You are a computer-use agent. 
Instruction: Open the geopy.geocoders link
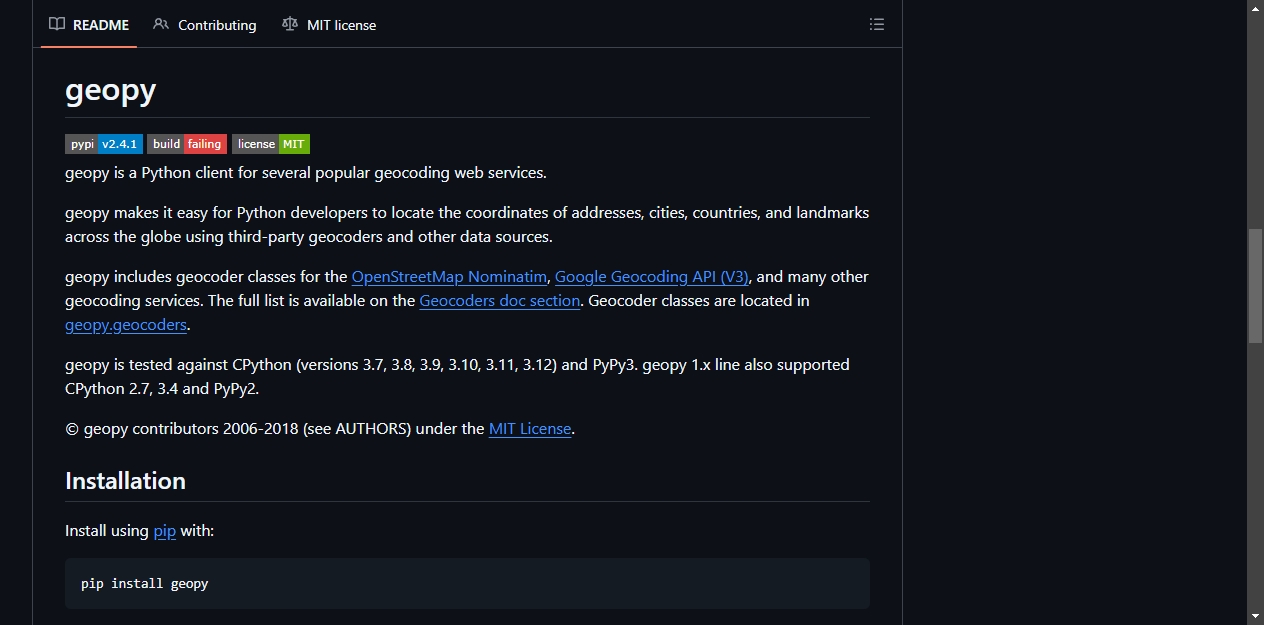point(126,324)
